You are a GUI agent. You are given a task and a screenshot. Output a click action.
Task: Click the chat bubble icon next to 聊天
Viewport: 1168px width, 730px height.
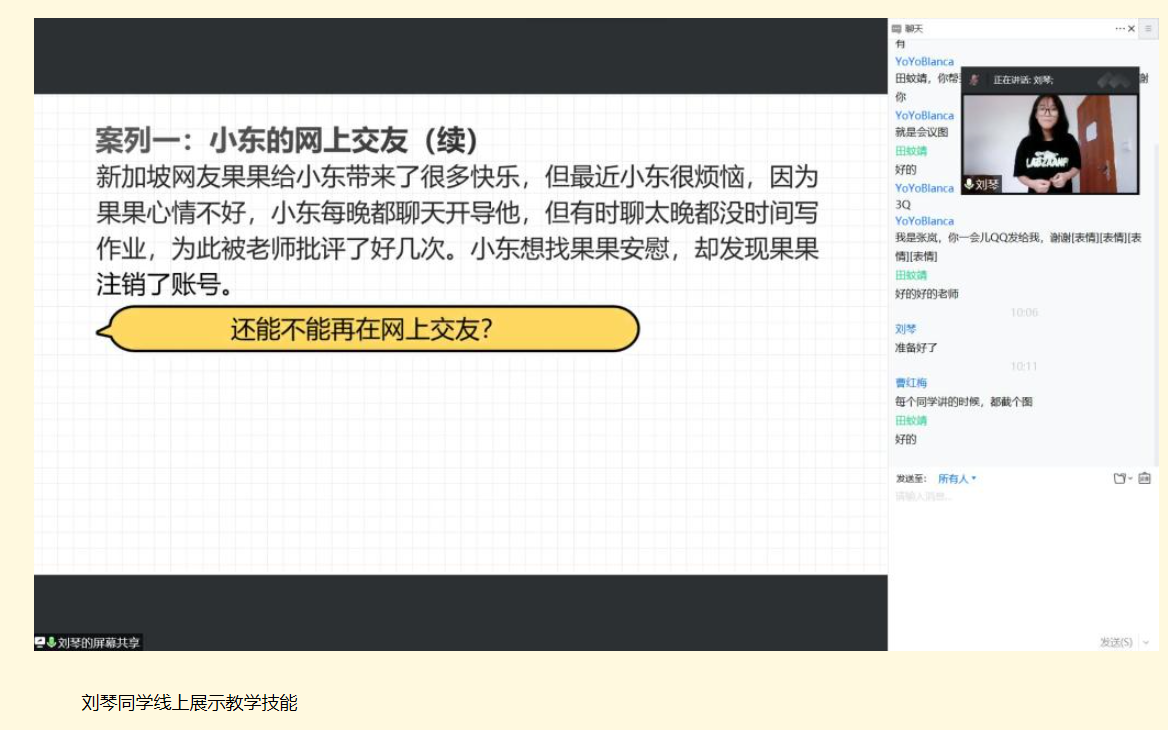click(897, 29)
